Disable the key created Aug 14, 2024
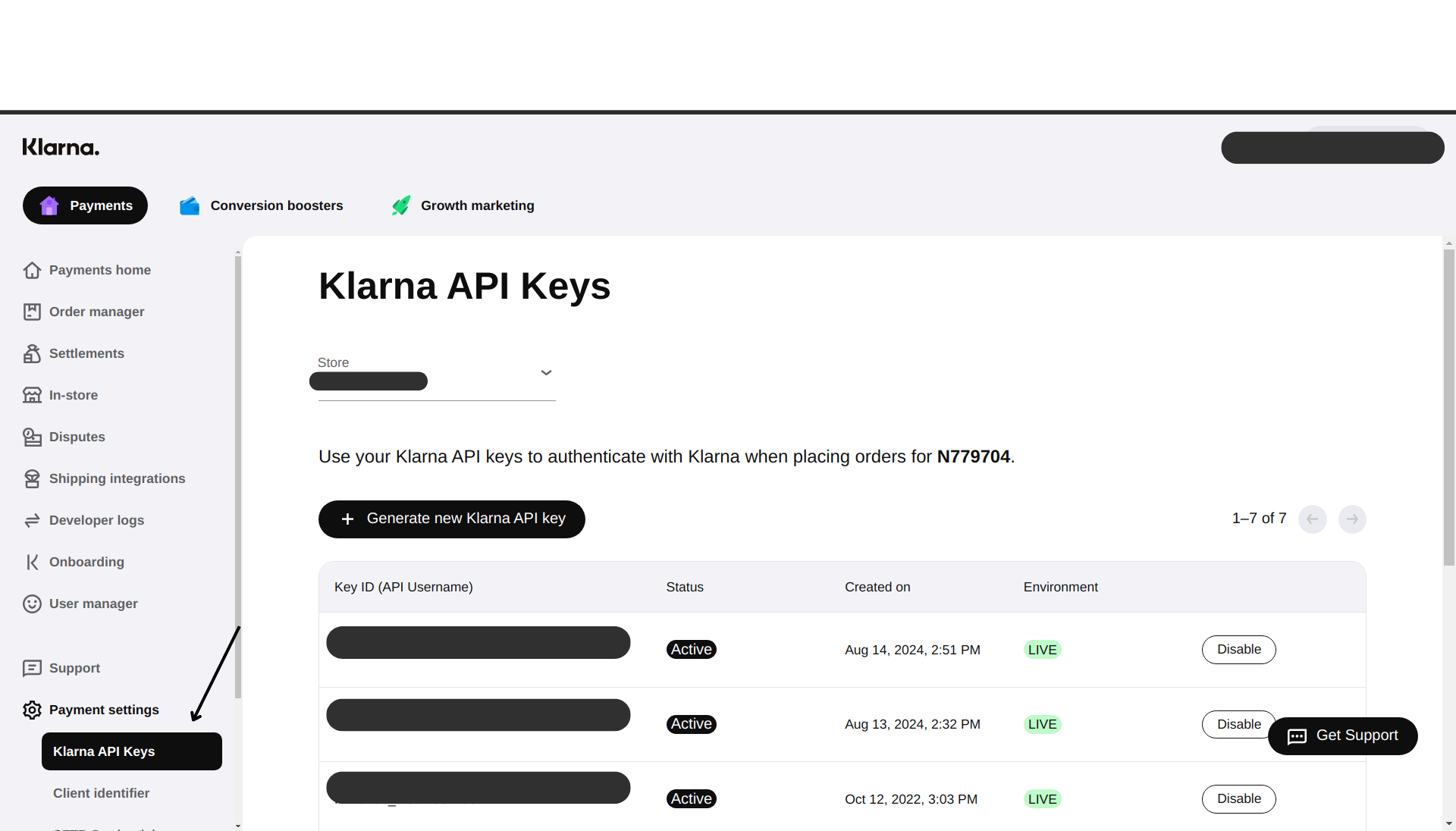This screenshot has width=1456, height=831. 1238,650
